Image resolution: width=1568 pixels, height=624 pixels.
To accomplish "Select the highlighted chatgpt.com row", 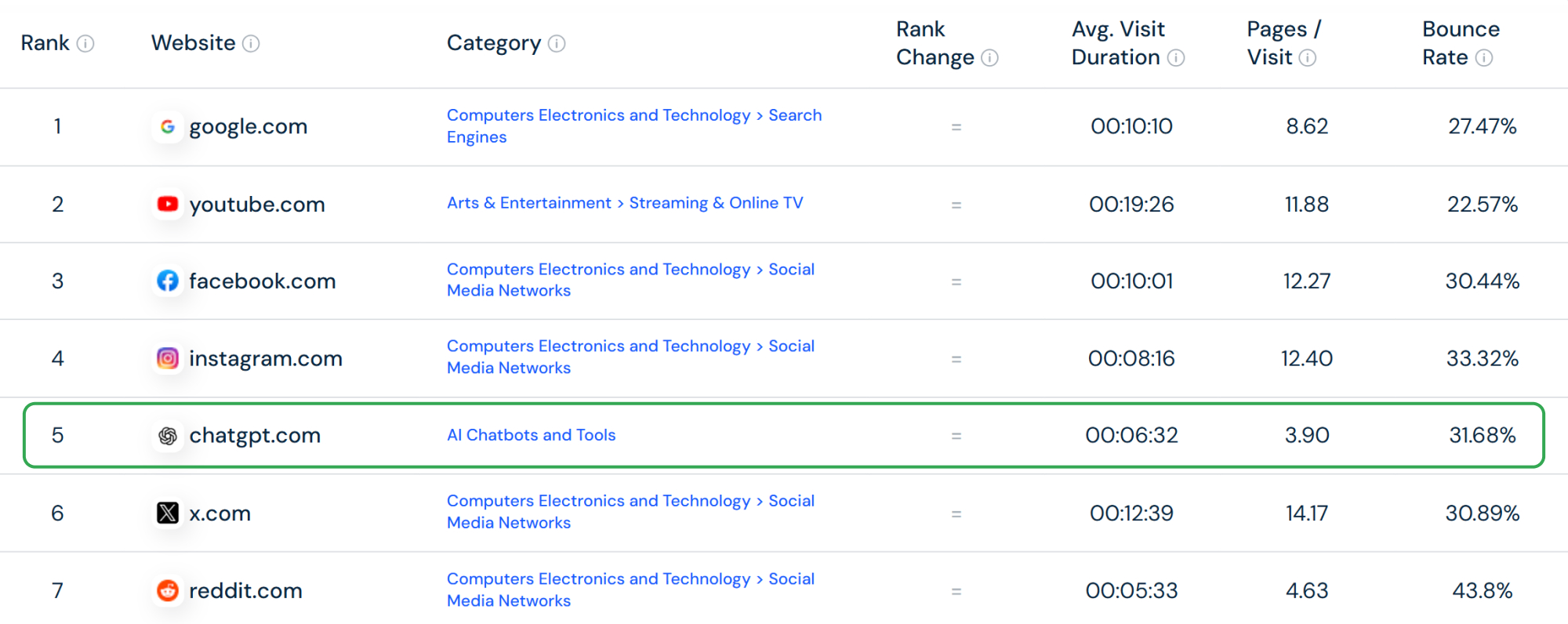I will (x=784, y=436).
